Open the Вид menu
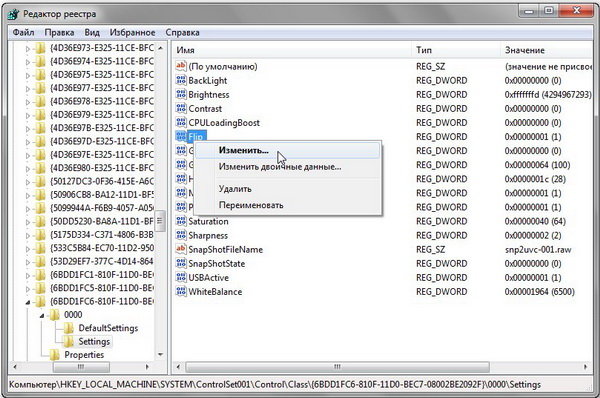 click(92, 33)
